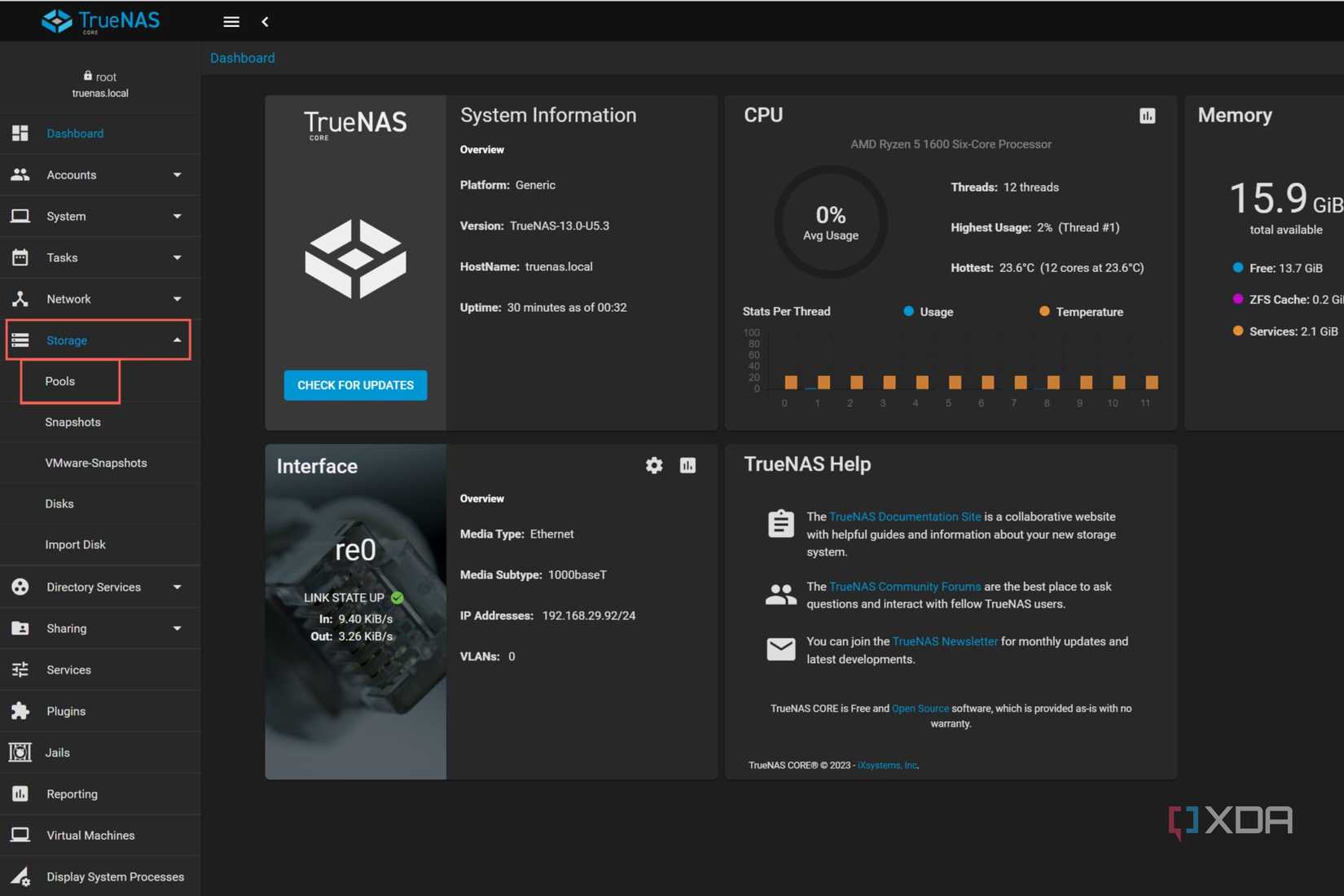The width and height of the screenshot is (1344, 896).
Task: Click the re0 interface image
Action: (355, 611)
